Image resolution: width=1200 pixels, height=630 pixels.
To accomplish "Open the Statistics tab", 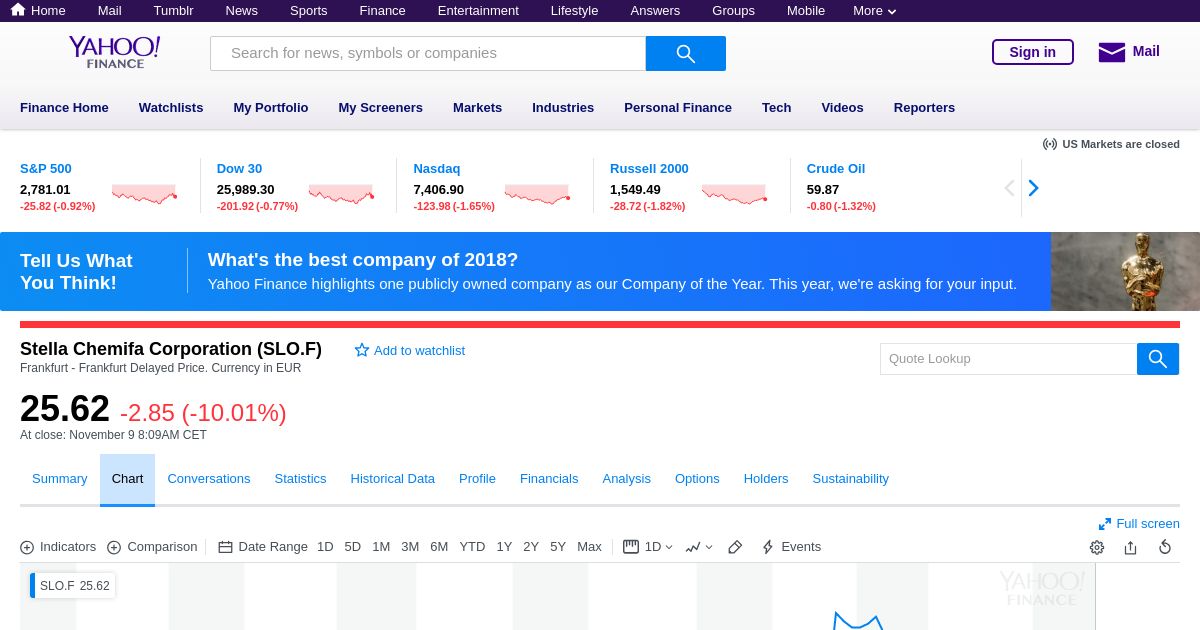I will coord(300,479).
